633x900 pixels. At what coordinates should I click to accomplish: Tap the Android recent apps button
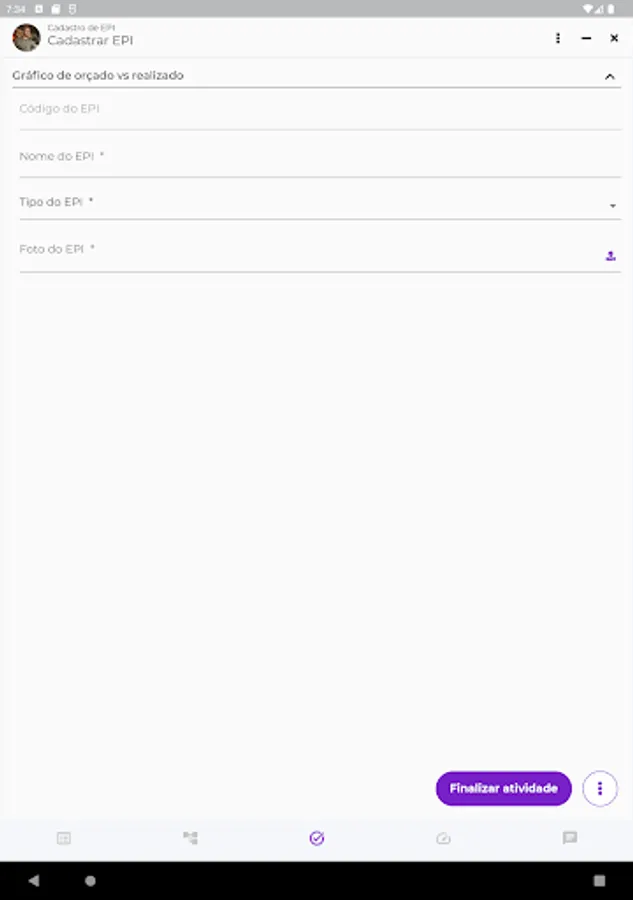point(599,881)
